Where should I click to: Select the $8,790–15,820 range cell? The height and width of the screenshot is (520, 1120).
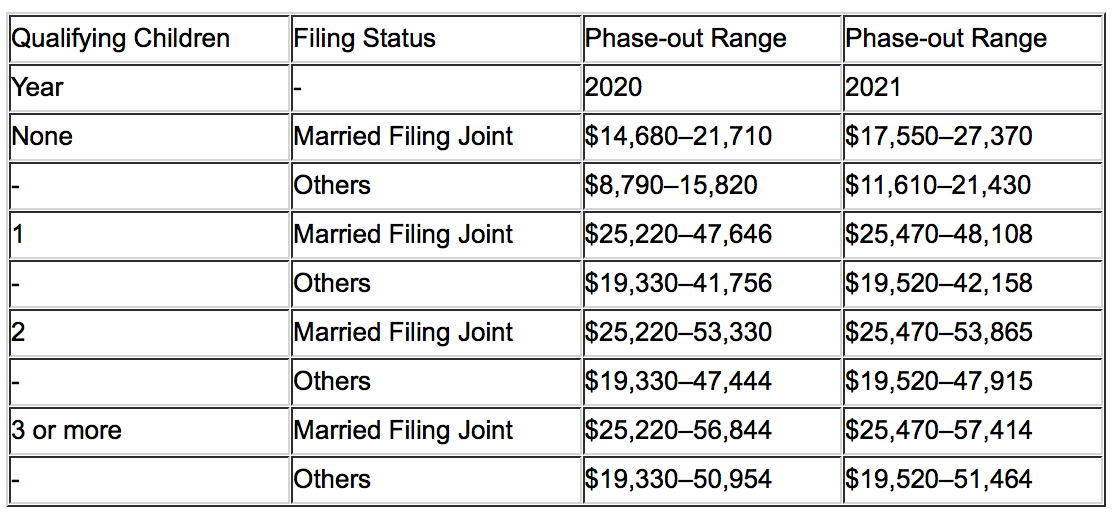pos(711,186)
